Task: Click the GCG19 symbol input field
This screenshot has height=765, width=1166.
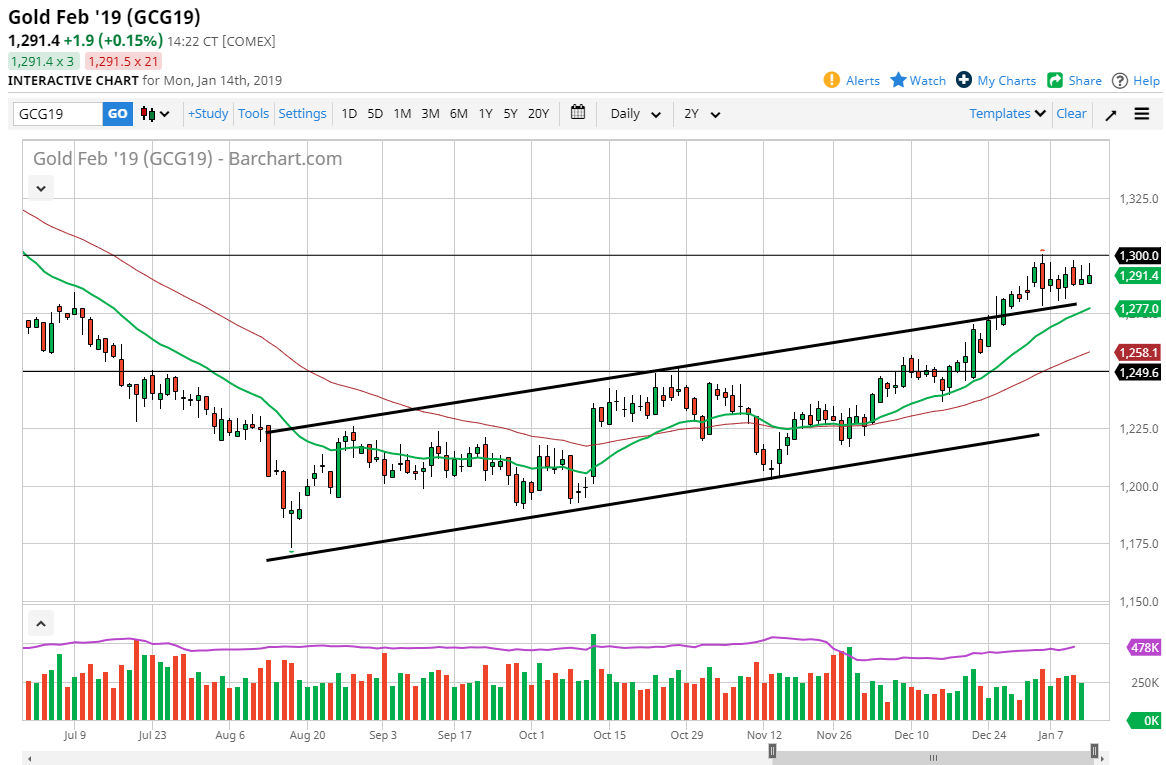Action: (x=58, y=114)
